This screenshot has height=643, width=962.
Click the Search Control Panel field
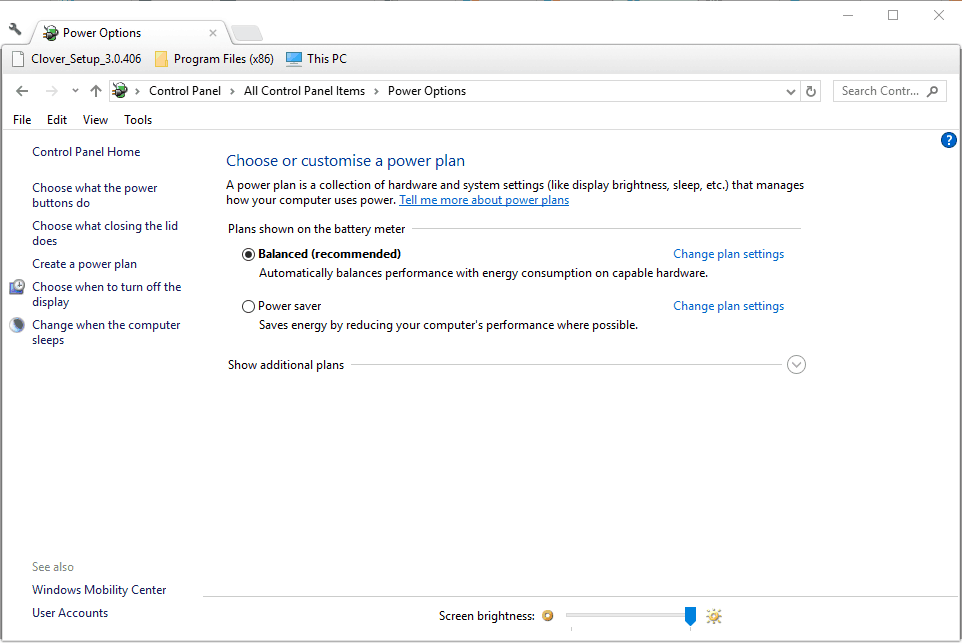[879, 91]
